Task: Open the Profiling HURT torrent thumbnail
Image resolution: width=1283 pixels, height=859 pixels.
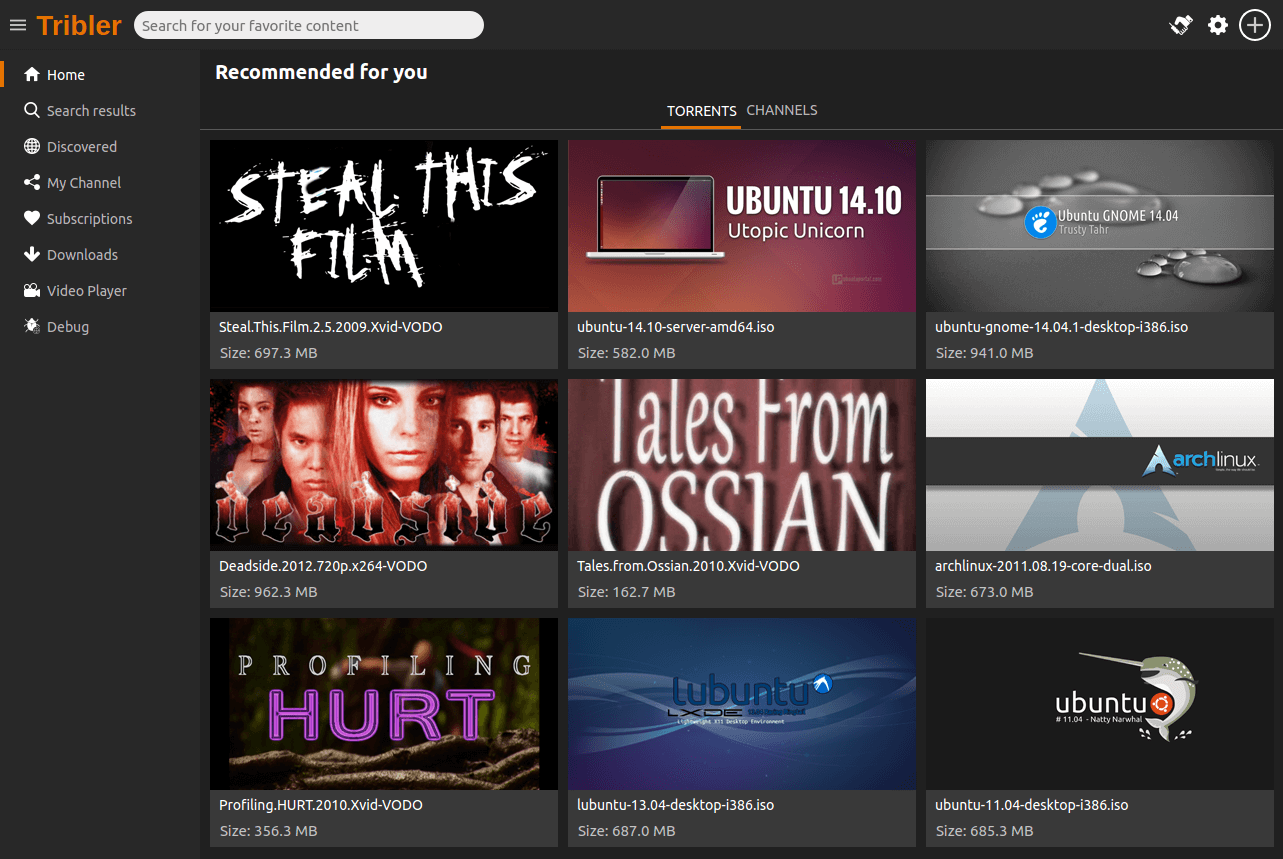Action: [384, 704]
